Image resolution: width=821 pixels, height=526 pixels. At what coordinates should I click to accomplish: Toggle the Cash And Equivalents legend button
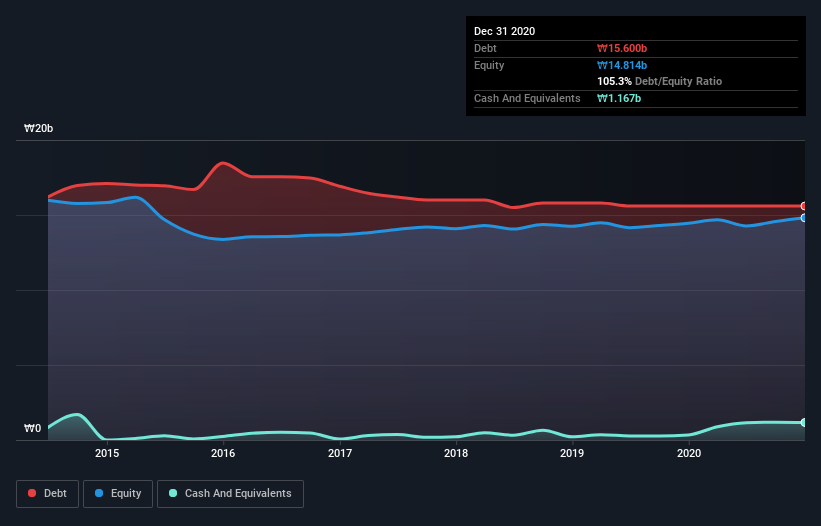230,494
